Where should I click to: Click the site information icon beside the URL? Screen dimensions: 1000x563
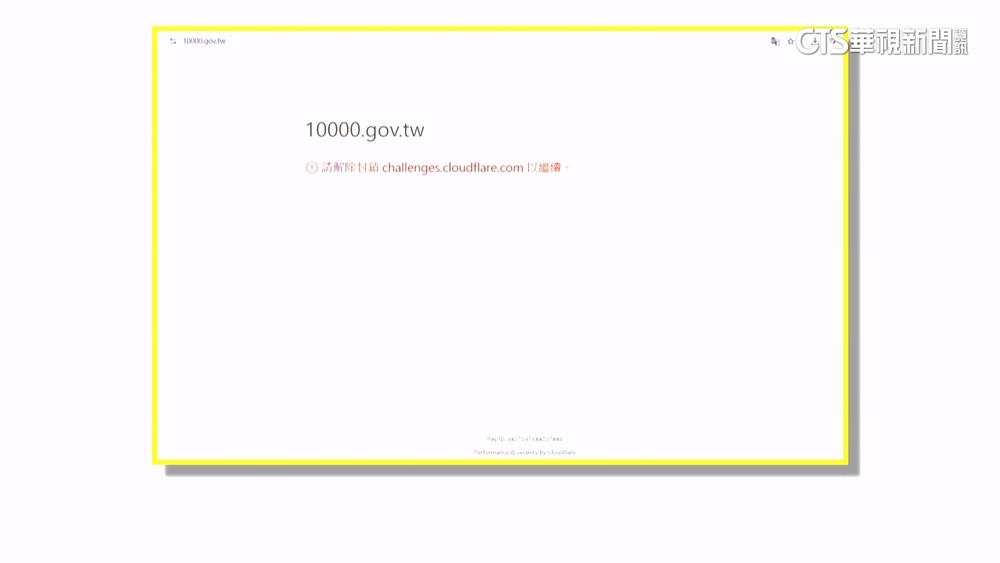point(173,41)
